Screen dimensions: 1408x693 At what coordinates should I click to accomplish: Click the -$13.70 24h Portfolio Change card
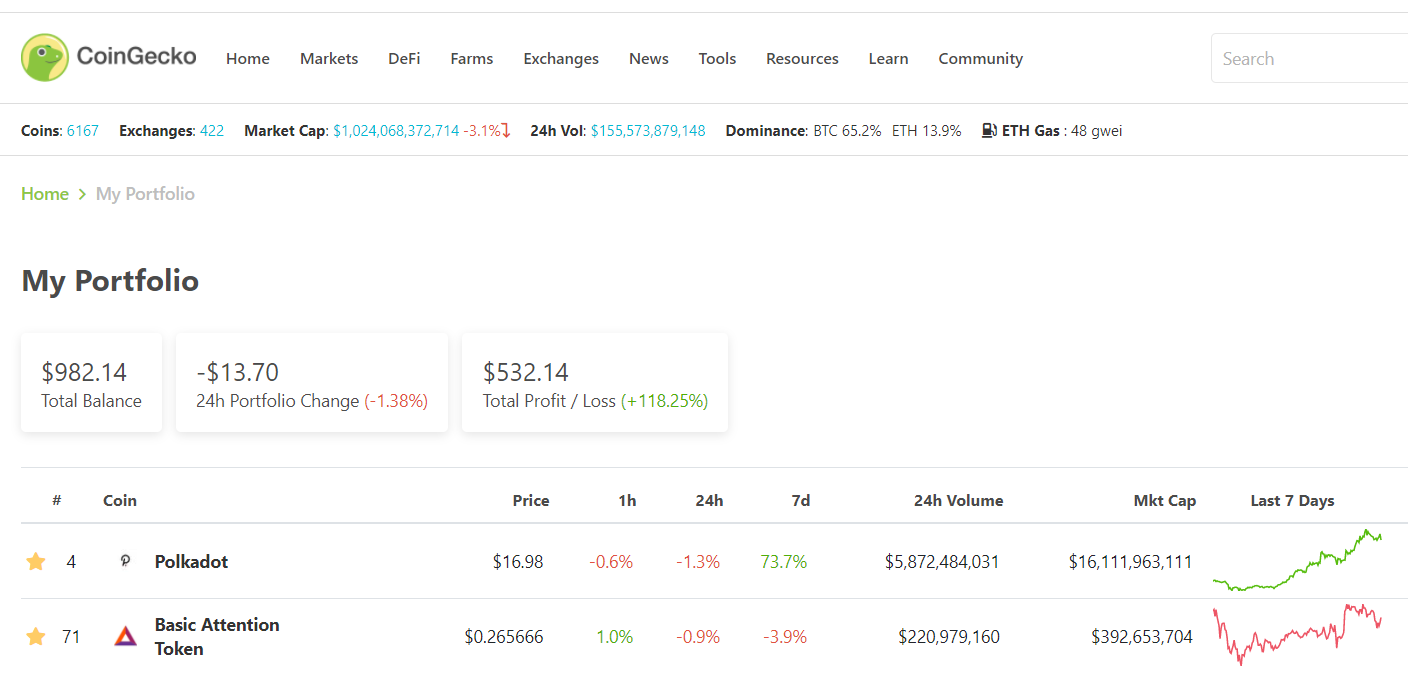[312, 383]
